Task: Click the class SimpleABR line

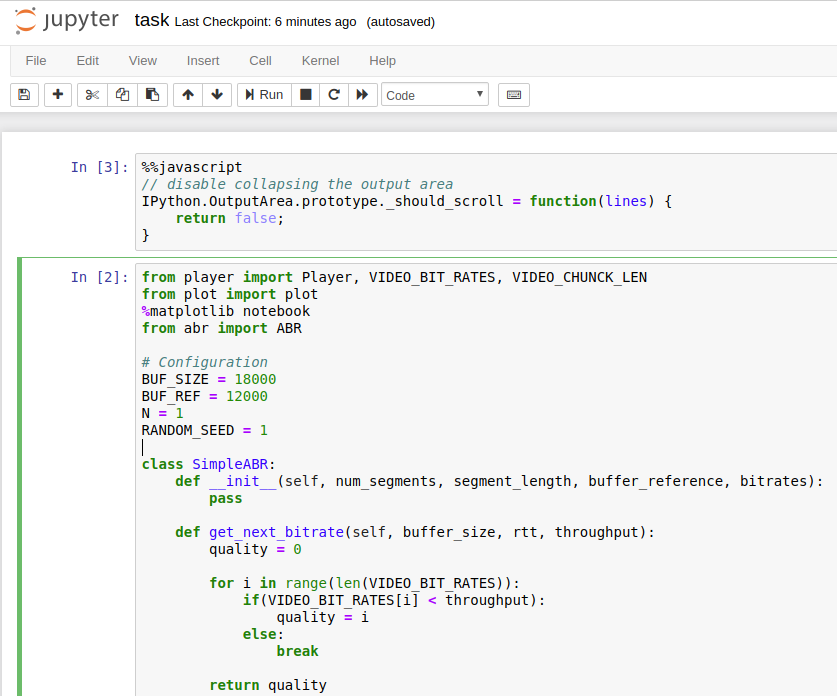Action: coord(208,464)
